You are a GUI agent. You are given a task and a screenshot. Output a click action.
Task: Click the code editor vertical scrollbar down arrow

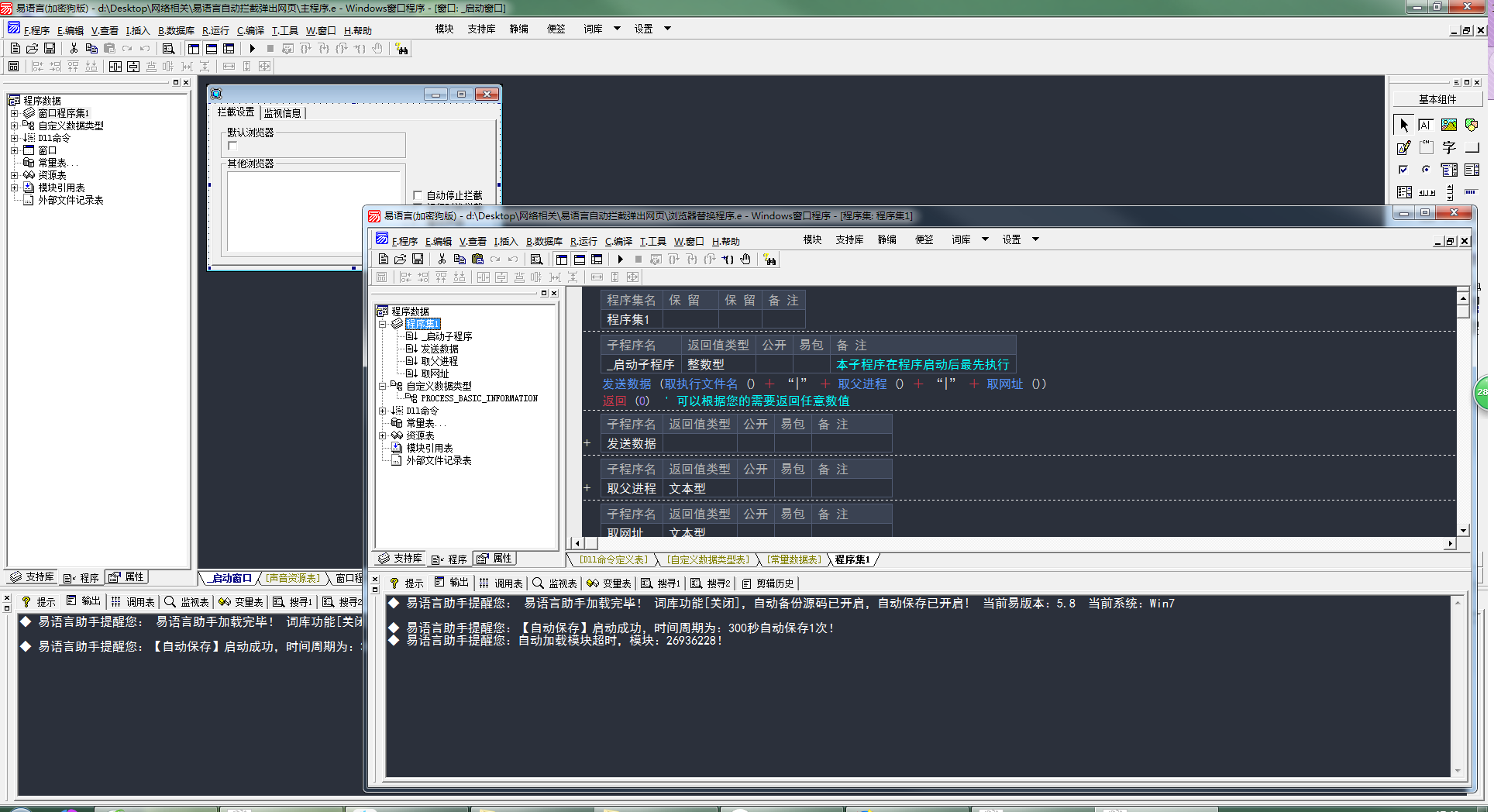1463,531
